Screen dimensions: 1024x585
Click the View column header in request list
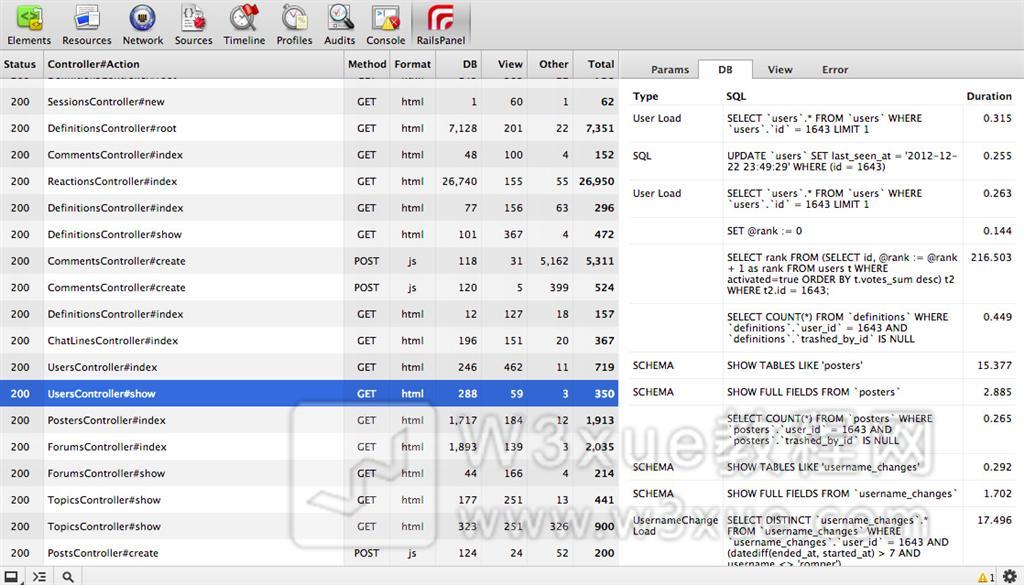pyautogui.click(x=504, y=64)
